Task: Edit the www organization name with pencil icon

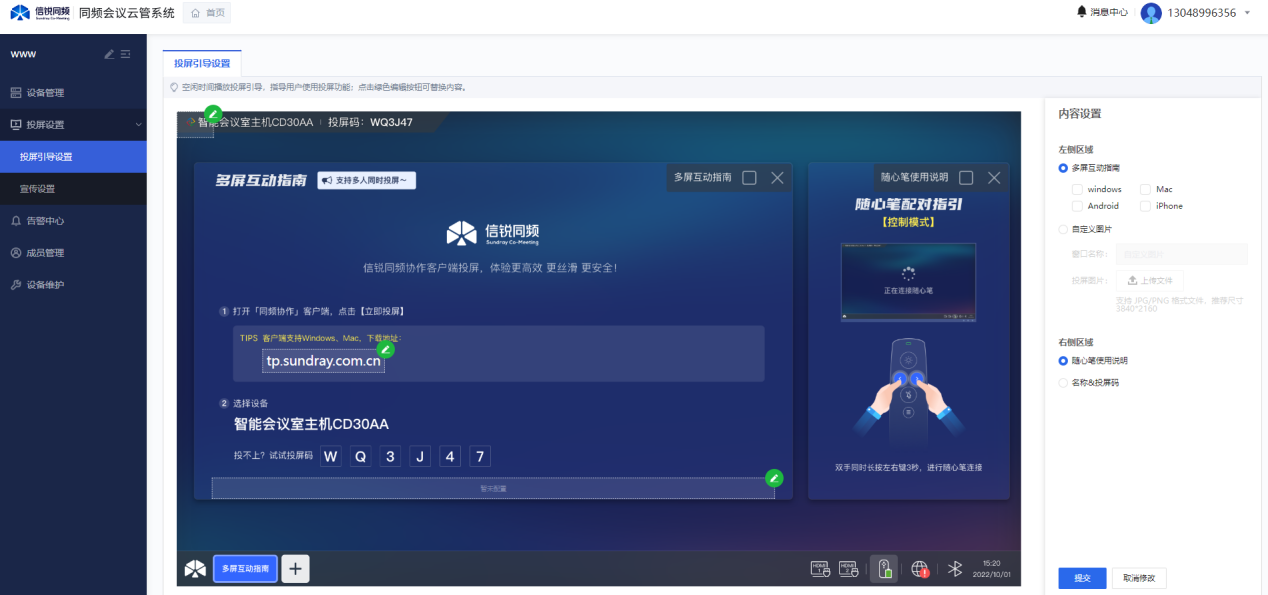Action: pyautogui.click(x=109, y=54)
